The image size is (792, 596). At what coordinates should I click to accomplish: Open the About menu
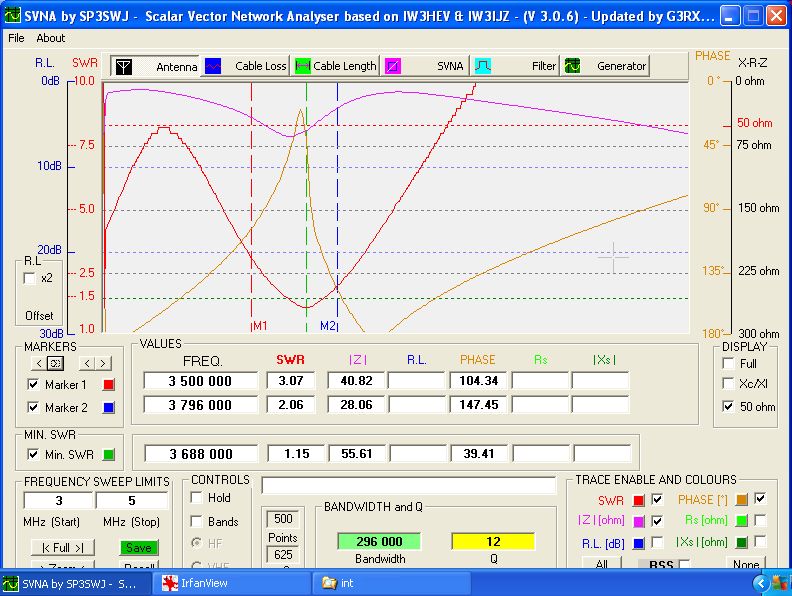(50, 38)
